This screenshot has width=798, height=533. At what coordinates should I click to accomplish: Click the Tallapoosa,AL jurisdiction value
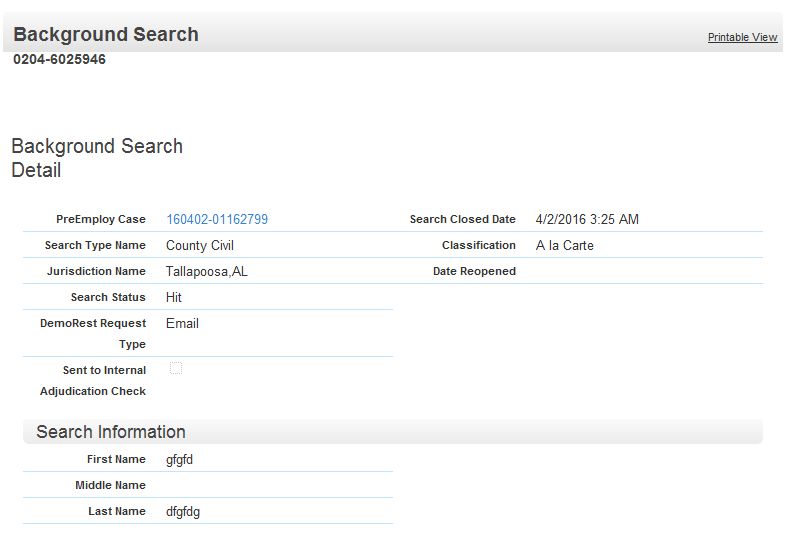coord(207,271)
